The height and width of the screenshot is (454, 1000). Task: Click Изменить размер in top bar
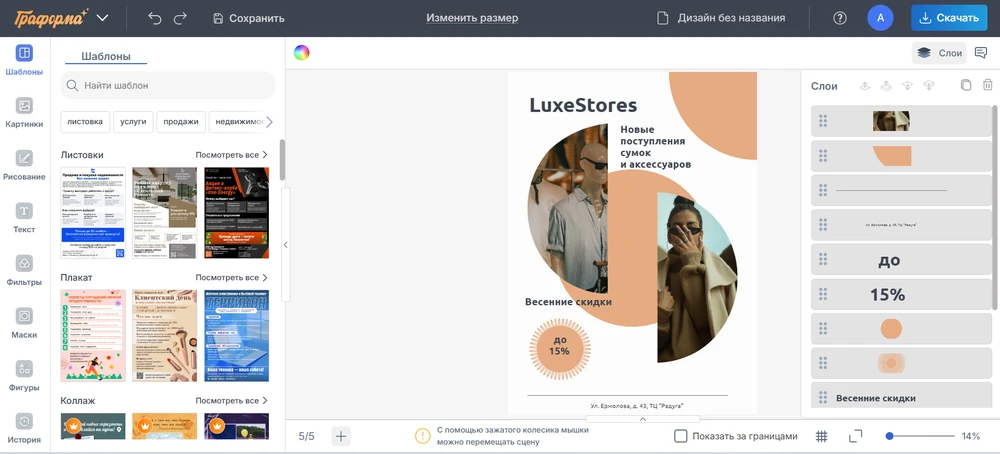pos(472,18)
